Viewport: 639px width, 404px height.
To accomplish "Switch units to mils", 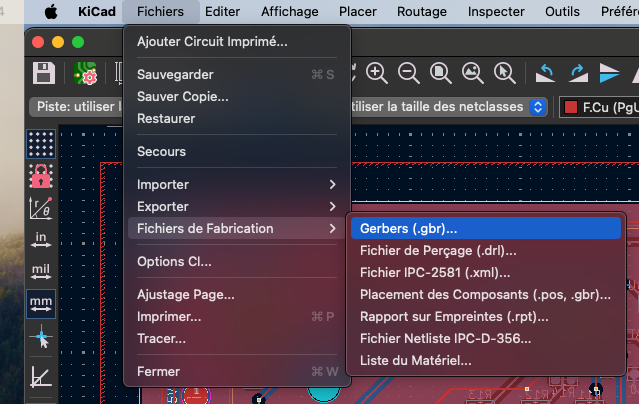I will [41, 272].
